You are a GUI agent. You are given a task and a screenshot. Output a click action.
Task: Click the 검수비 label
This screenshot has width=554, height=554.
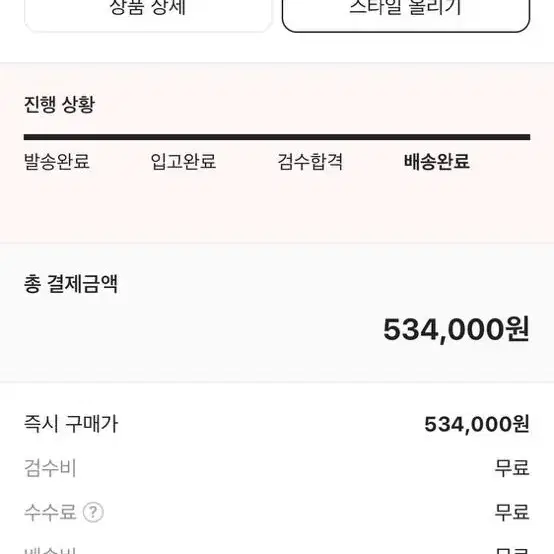tap(50, 468)
